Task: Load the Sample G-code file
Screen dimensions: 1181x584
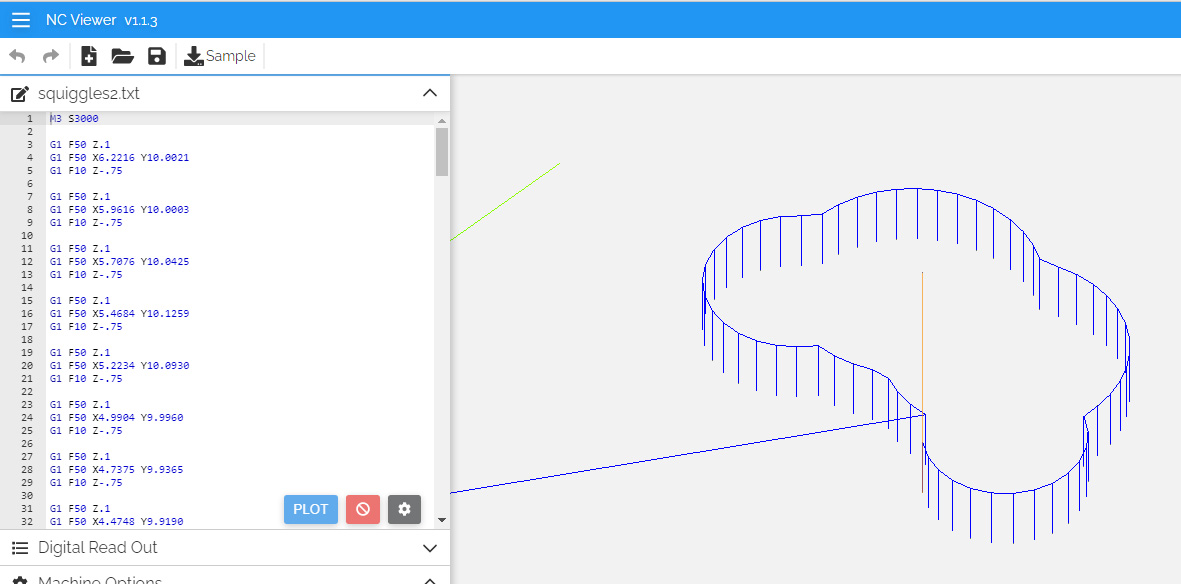Action: pyautogui.click(x=220, y=57)
